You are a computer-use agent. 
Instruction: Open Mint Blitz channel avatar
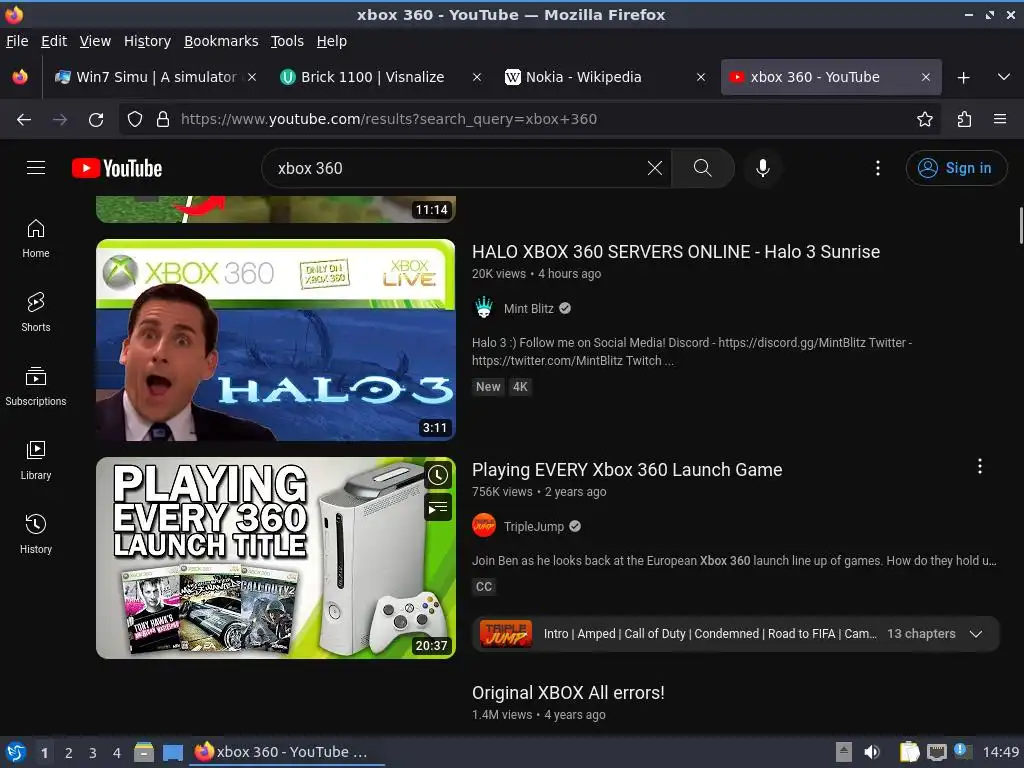pos(484,308)
